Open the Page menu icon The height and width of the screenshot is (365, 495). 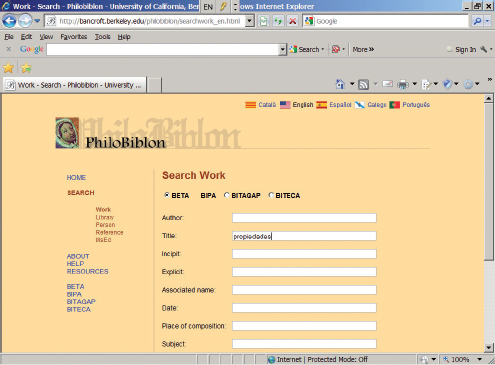(426, 84)
